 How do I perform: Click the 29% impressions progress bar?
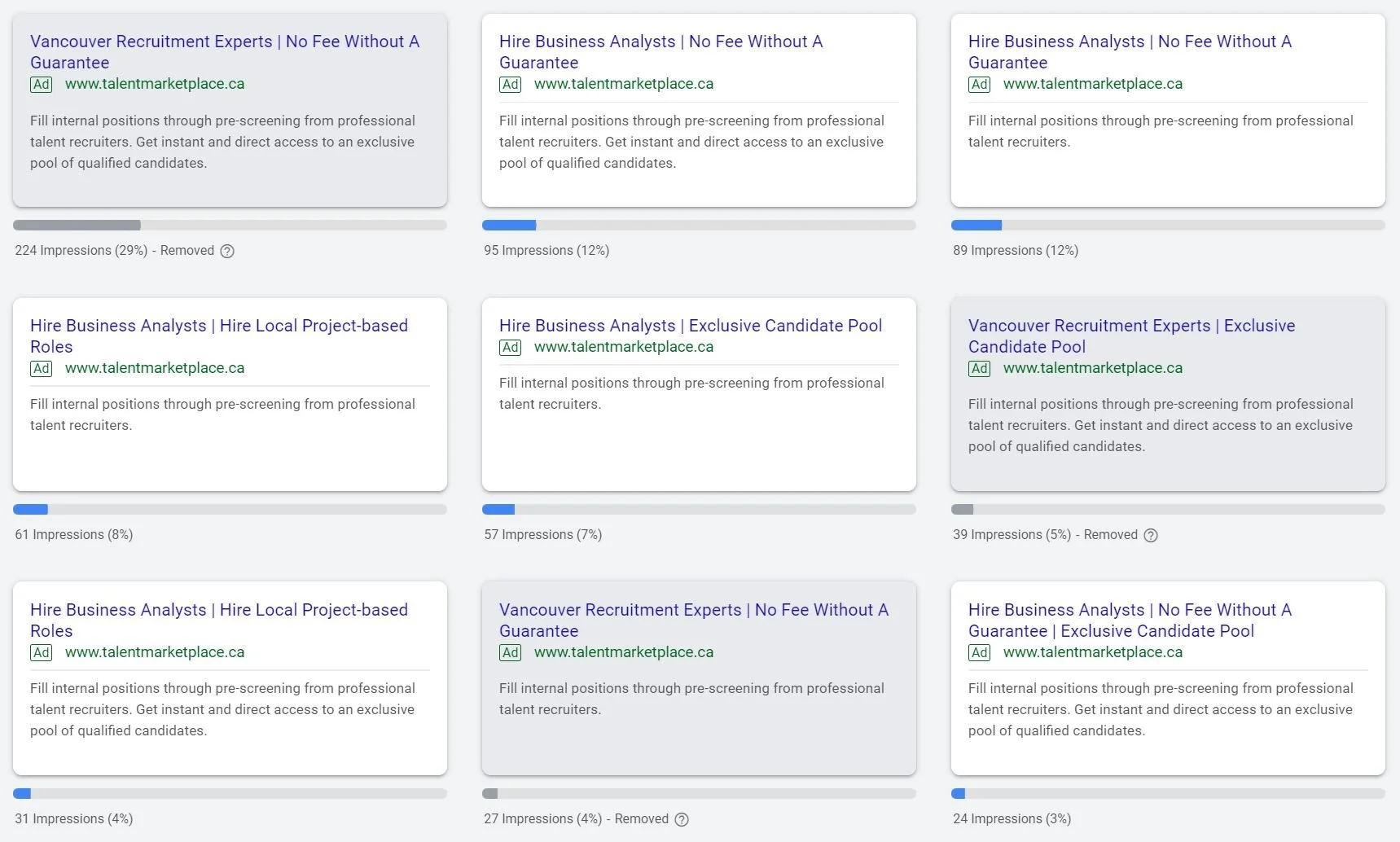click(x=230, y=225)
